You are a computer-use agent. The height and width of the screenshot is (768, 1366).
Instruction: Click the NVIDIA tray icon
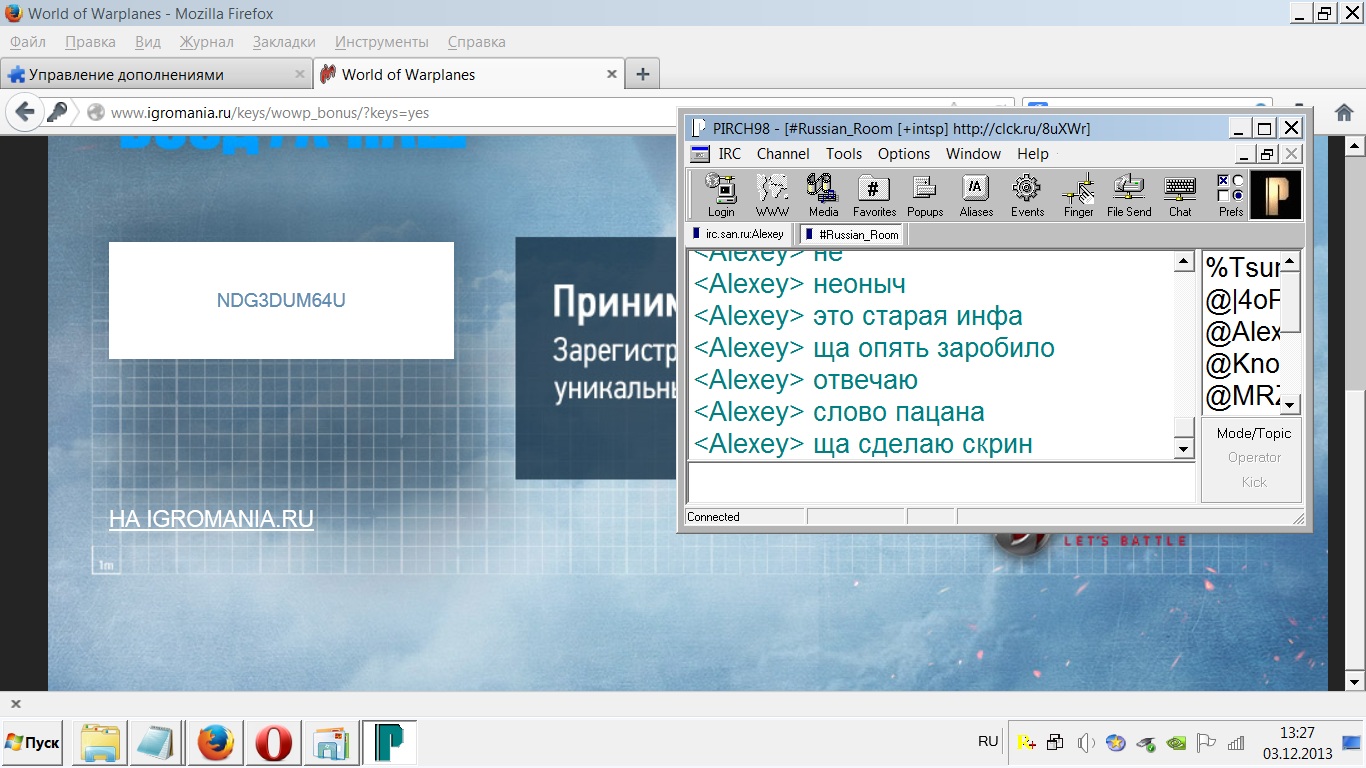(1177, 743)
